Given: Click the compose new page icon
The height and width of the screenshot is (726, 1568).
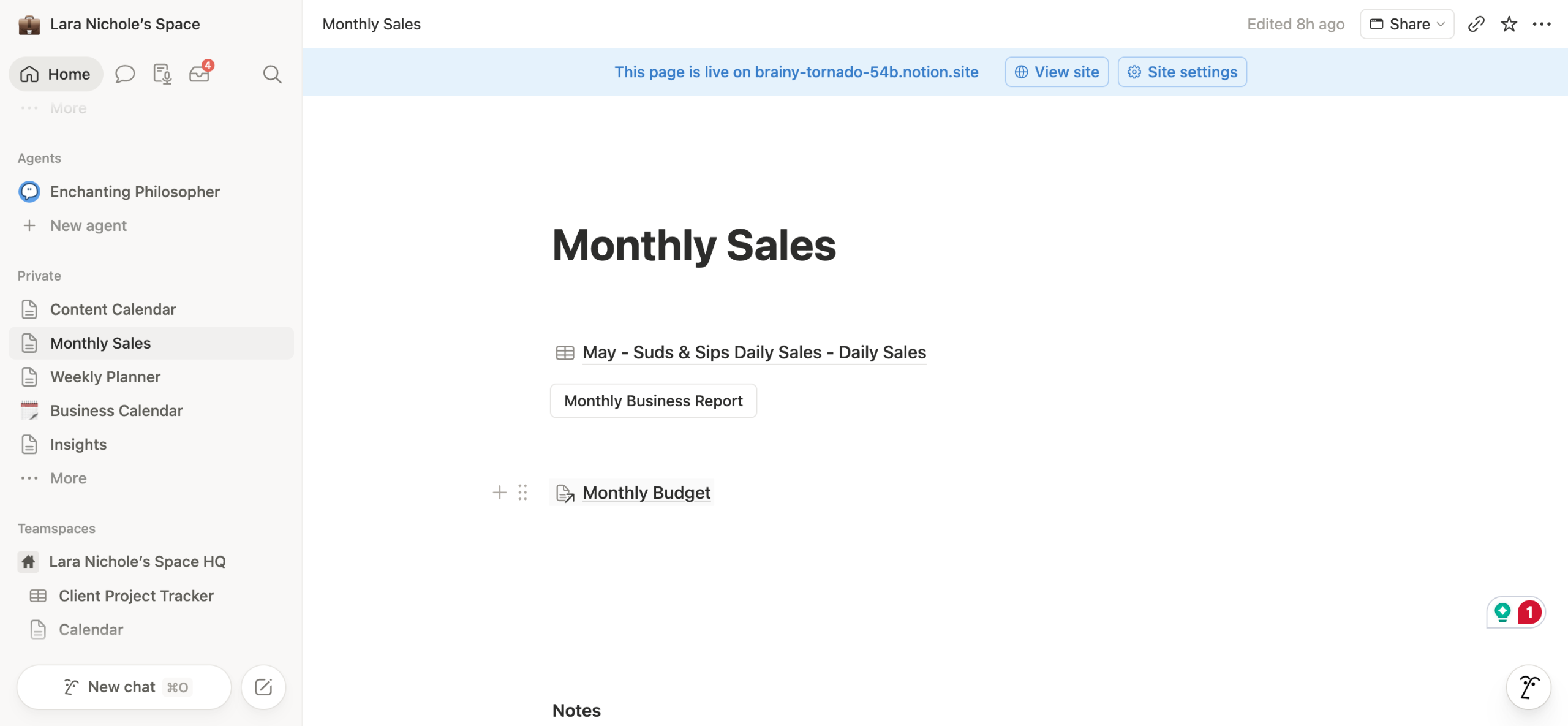Looking at the screenshot, I should [263, 687].
